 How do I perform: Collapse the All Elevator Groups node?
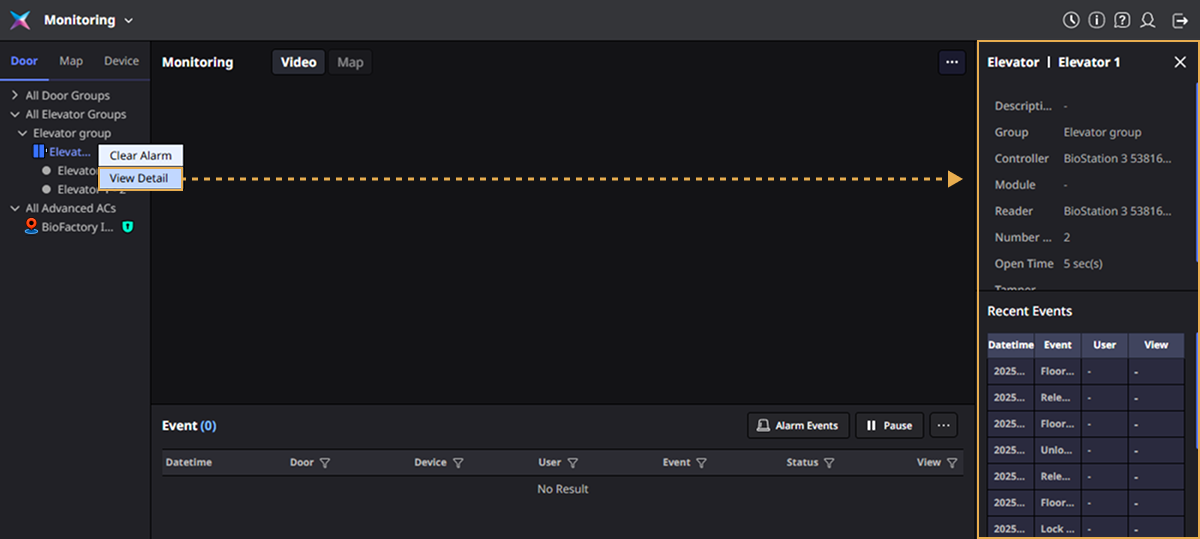pyautogui.click(x=15, y=115)
